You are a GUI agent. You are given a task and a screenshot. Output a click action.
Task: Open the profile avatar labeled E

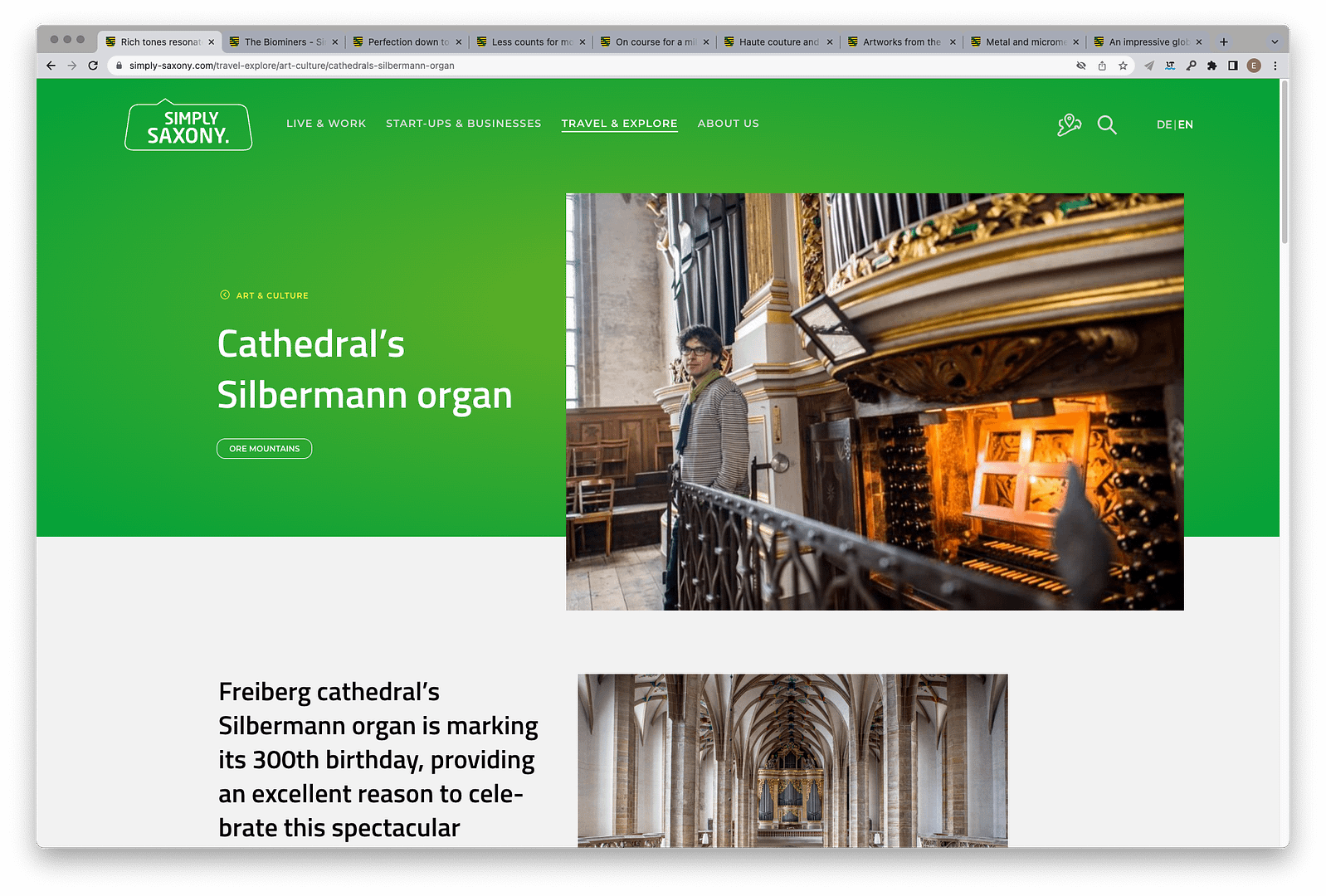tap(1254, 66)
